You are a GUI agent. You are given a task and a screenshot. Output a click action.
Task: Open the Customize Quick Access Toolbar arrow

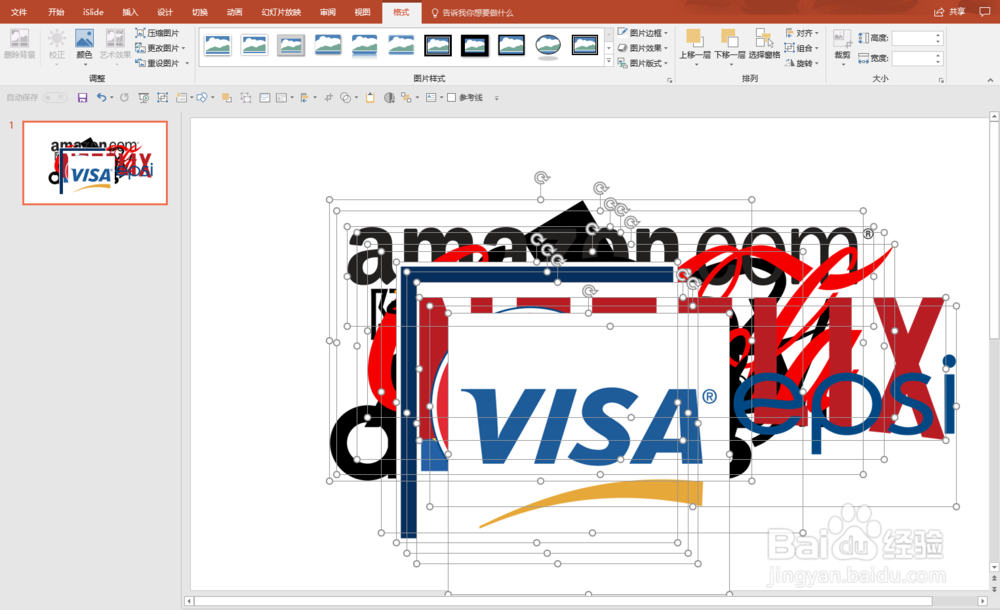coord(497,98)
